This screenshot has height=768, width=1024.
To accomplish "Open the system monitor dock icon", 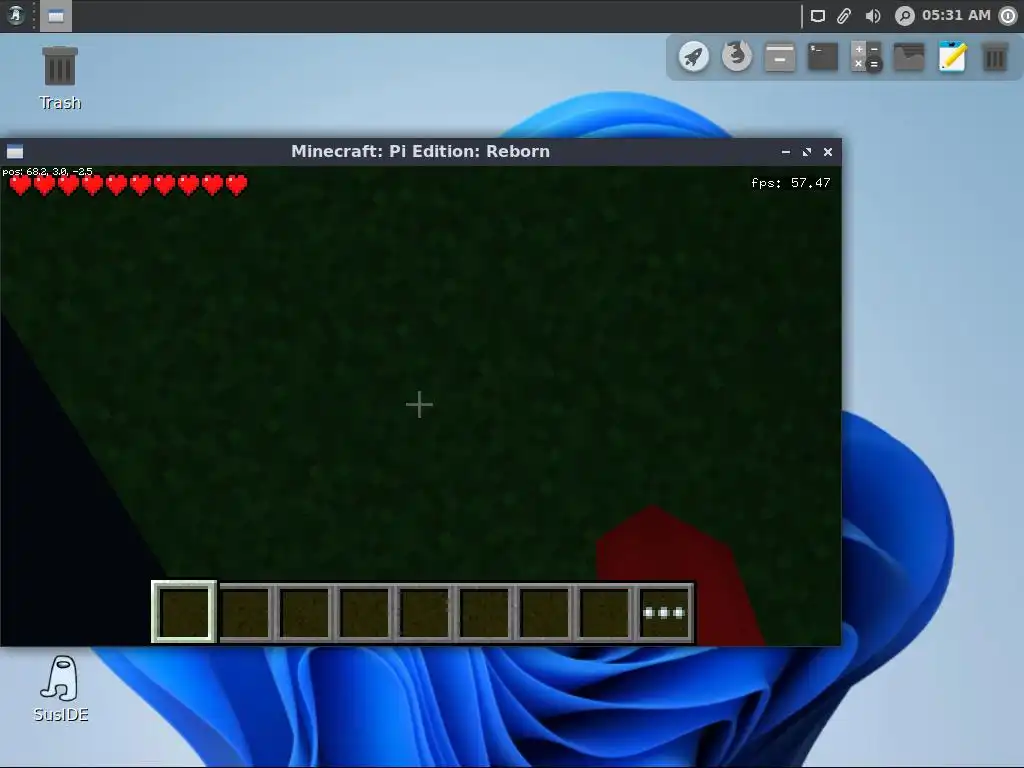I will 909,57.
